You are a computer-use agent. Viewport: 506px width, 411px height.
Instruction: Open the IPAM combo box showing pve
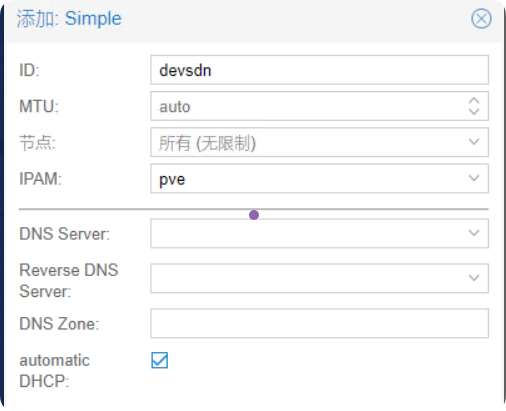319,178
